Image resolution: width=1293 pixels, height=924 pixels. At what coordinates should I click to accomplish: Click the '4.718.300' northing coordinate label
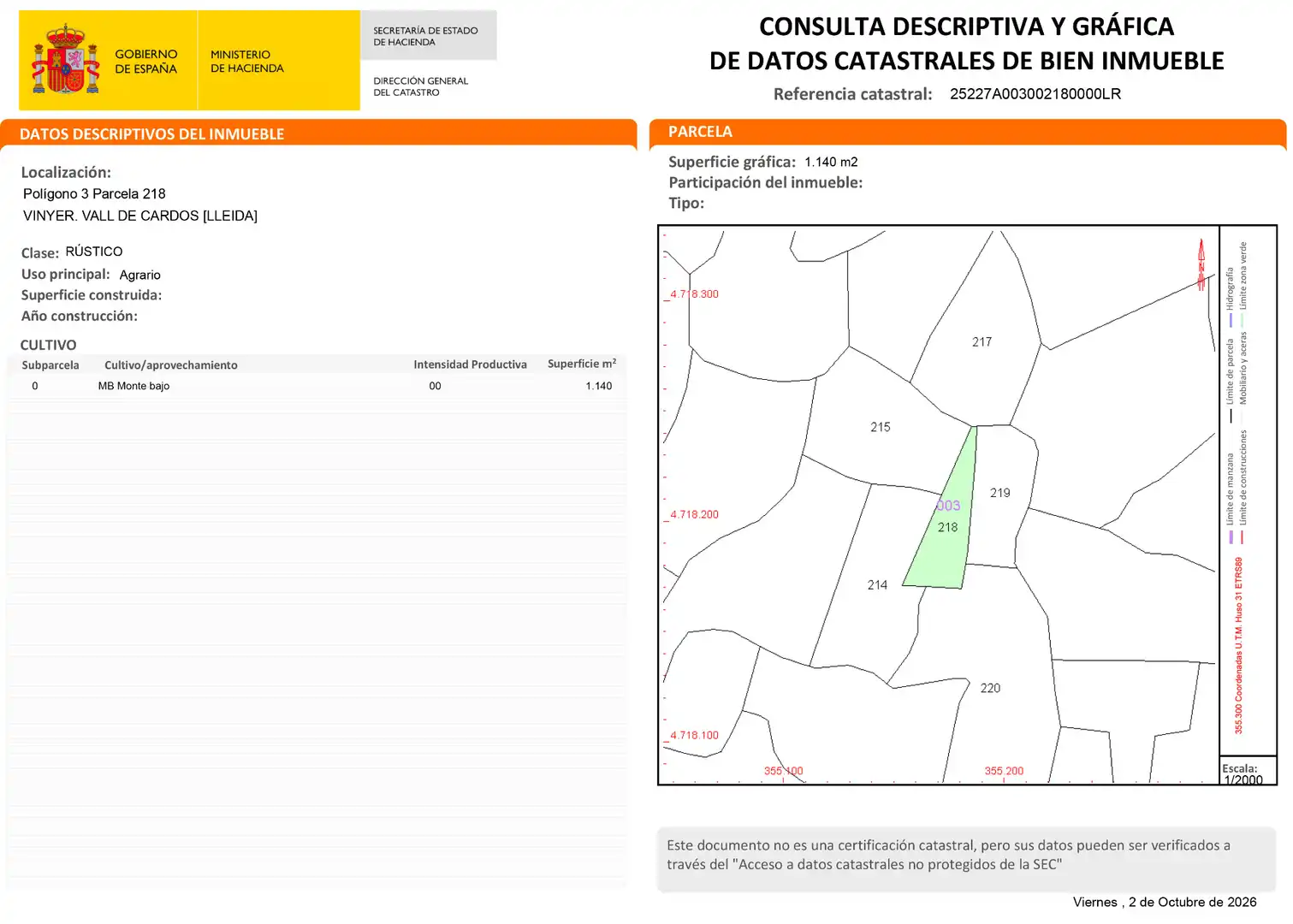tap(695, 294)
